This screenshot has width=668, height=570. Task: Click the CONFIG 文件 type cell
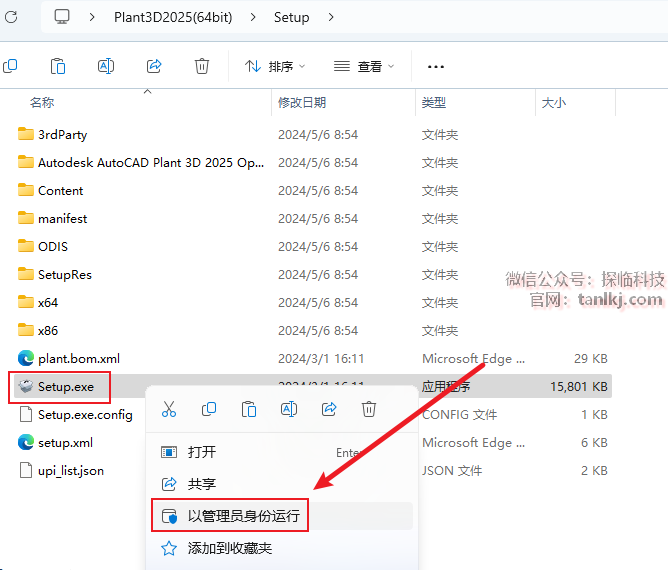tap(460, 415)
